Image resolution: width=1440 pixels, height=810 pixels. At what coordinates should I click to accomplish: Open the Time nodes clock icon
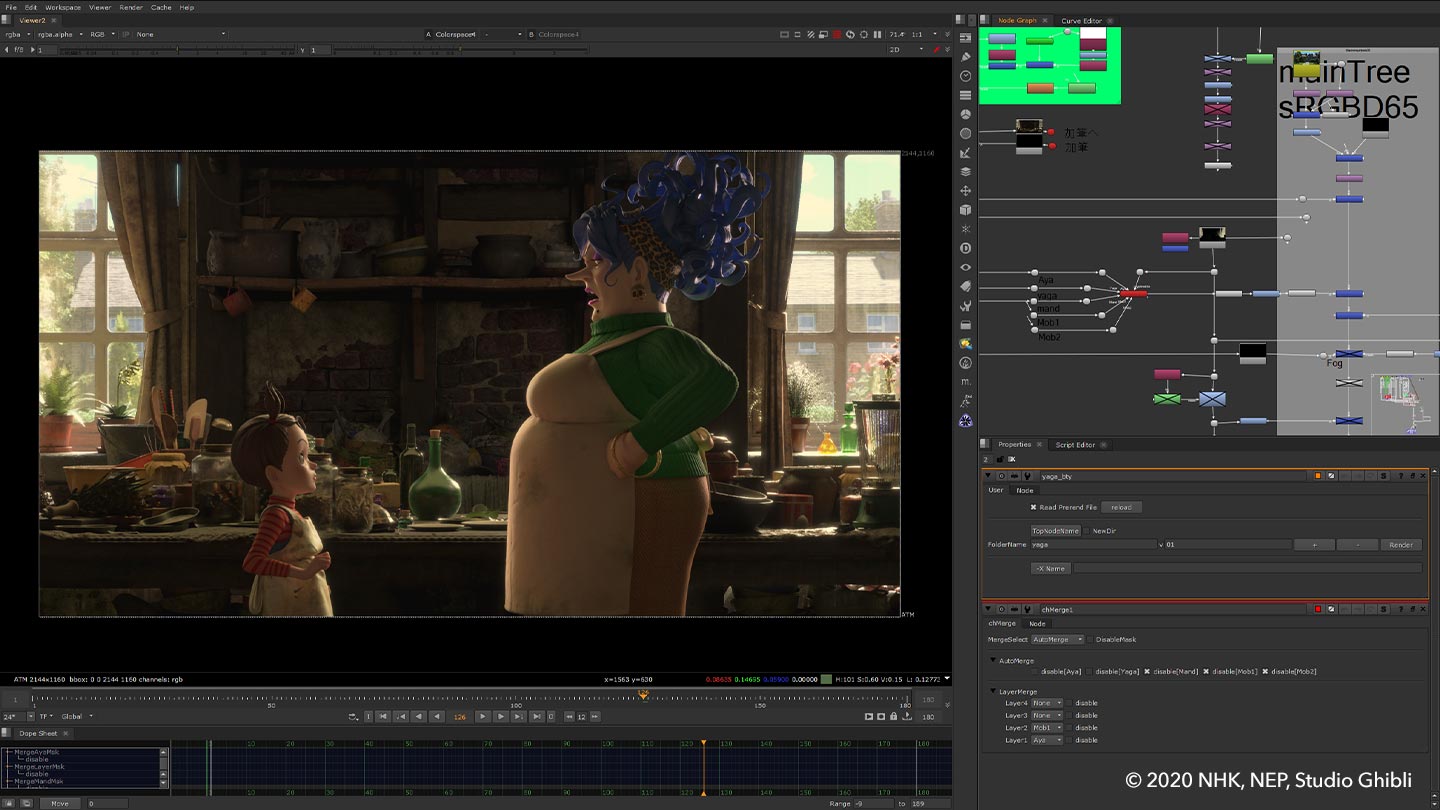(965, 76)
